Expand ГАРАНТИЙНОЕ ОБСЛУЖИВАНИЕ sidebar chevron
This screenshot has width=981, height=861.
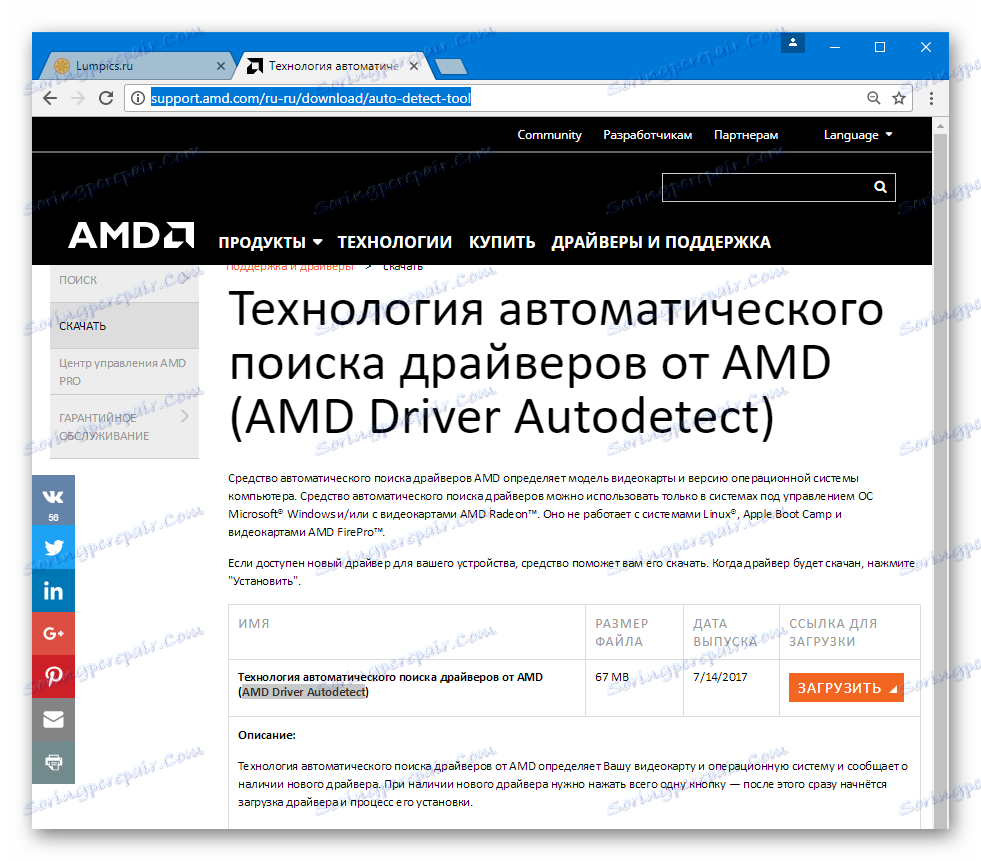pyautogui.click(x=185, y=416)
